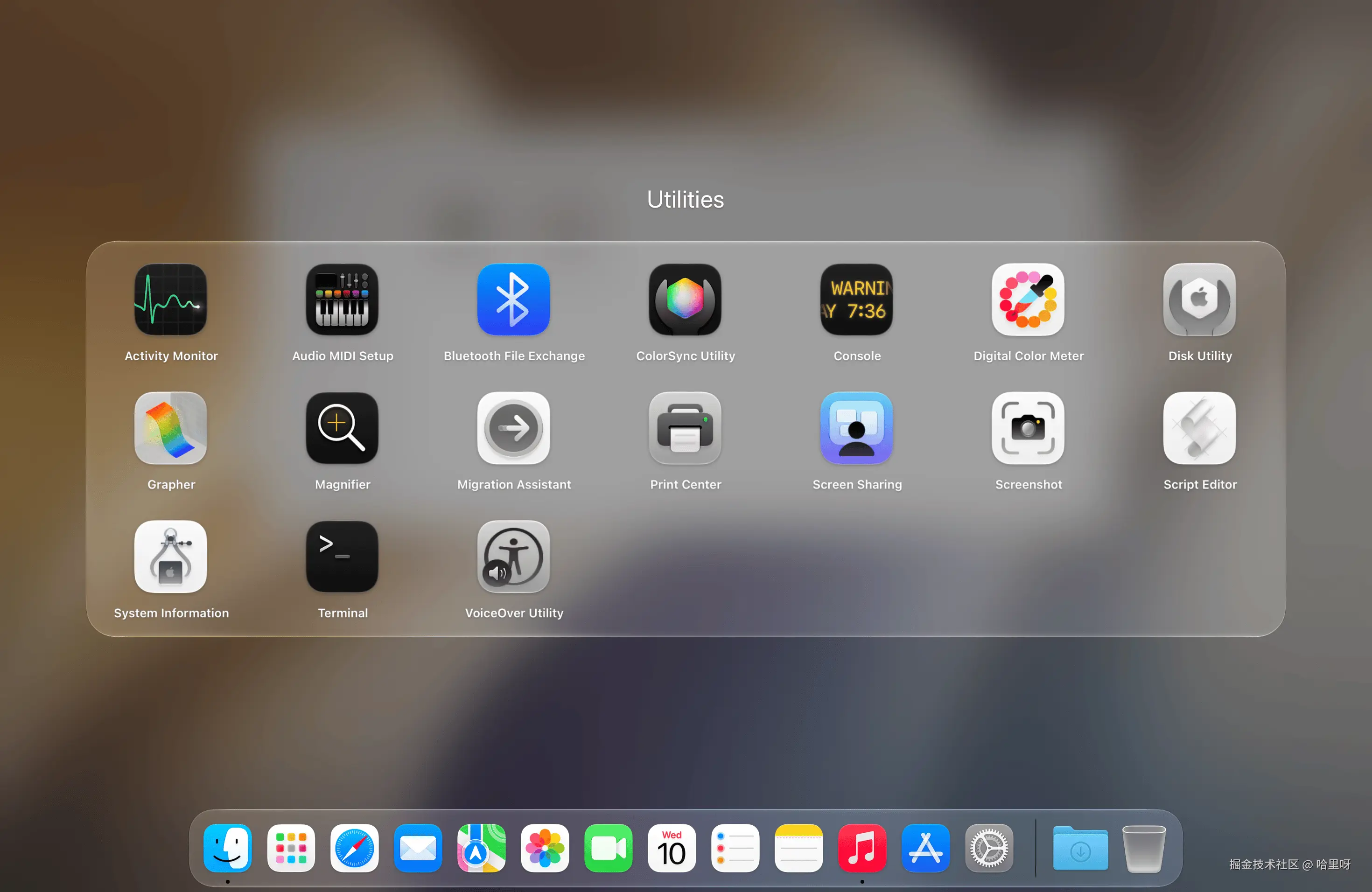Open Safari from the Dock
This screenshot has width=1372, height=892.
click(x=355, y=848)
